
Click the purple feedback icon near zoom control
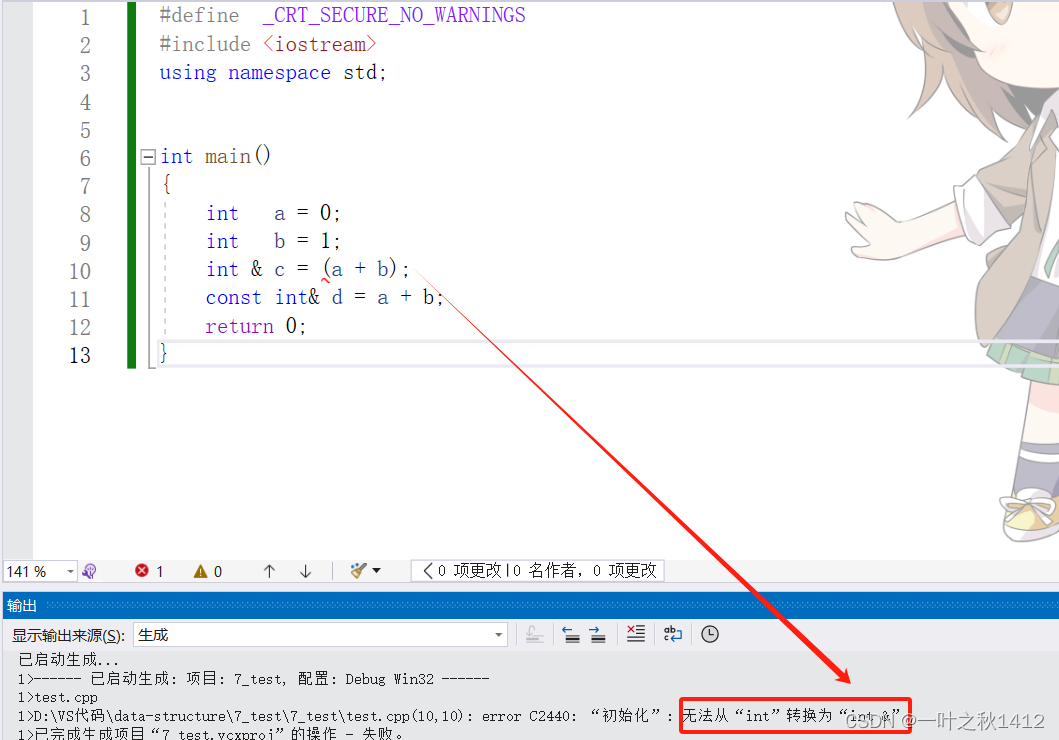pos(90,571)
